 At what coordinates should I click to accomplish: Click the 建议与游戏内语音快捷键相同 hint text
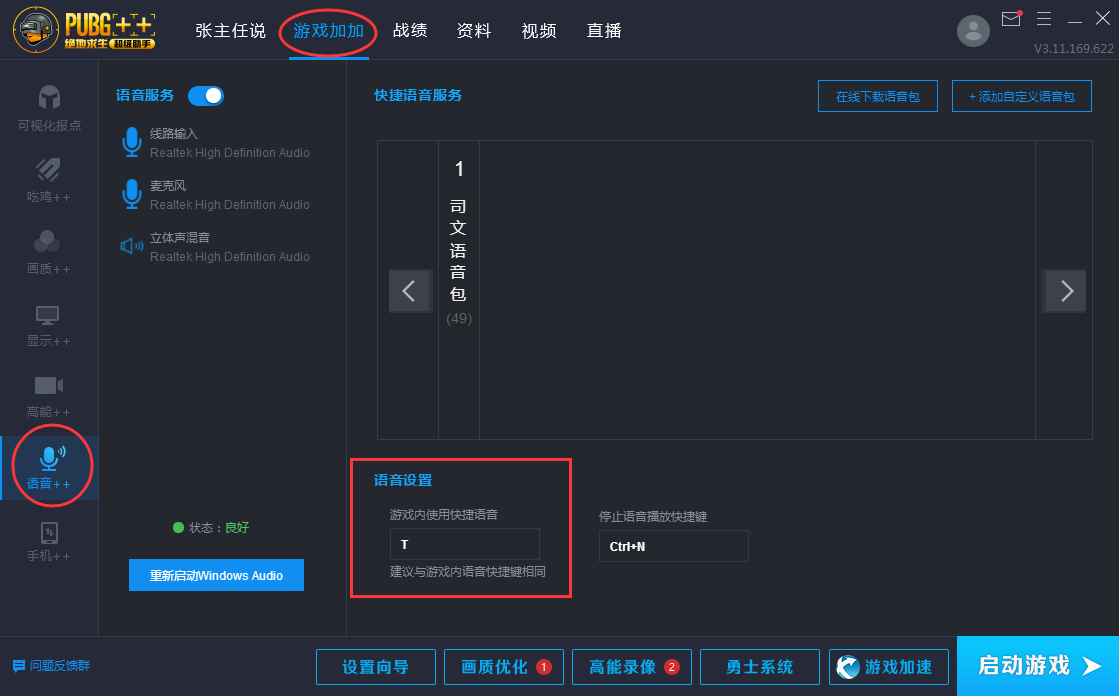coord(467,572)
